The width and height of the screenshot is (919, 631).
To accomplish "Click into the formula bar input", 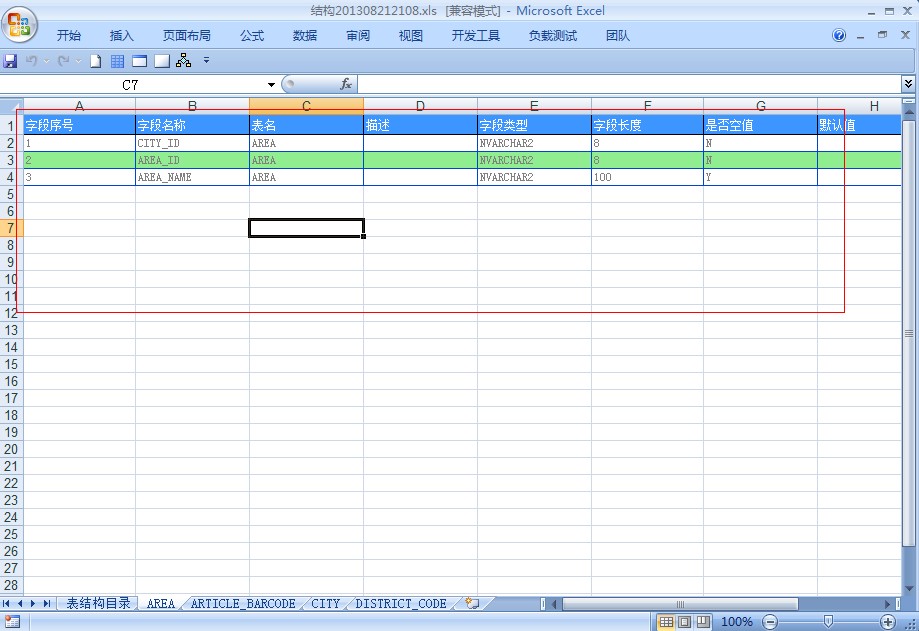I will point(629,84).
